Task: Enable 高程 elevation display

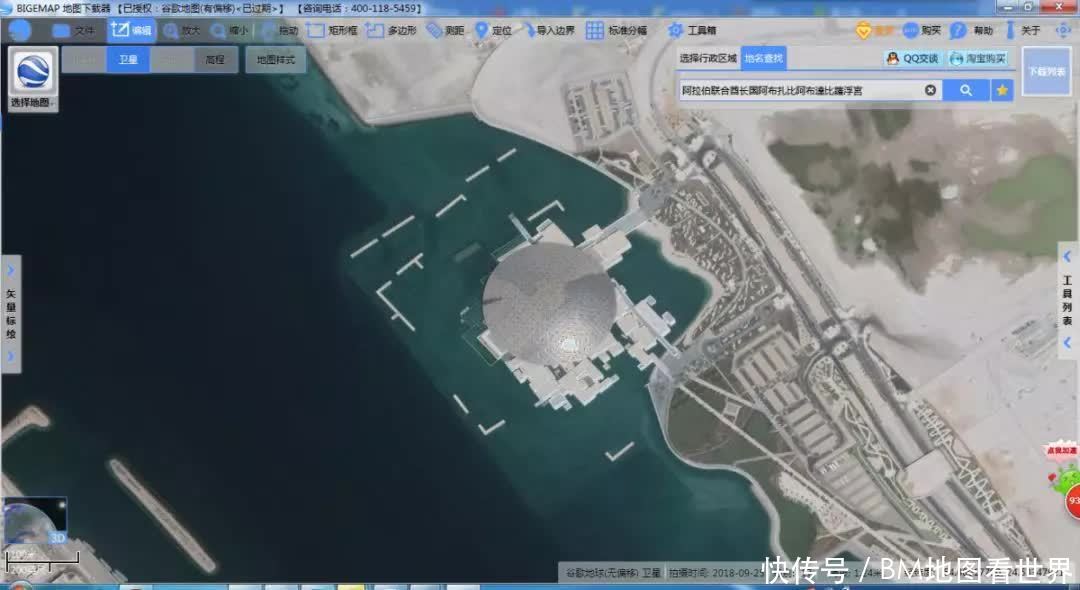Action: click(x=213, y=59)
